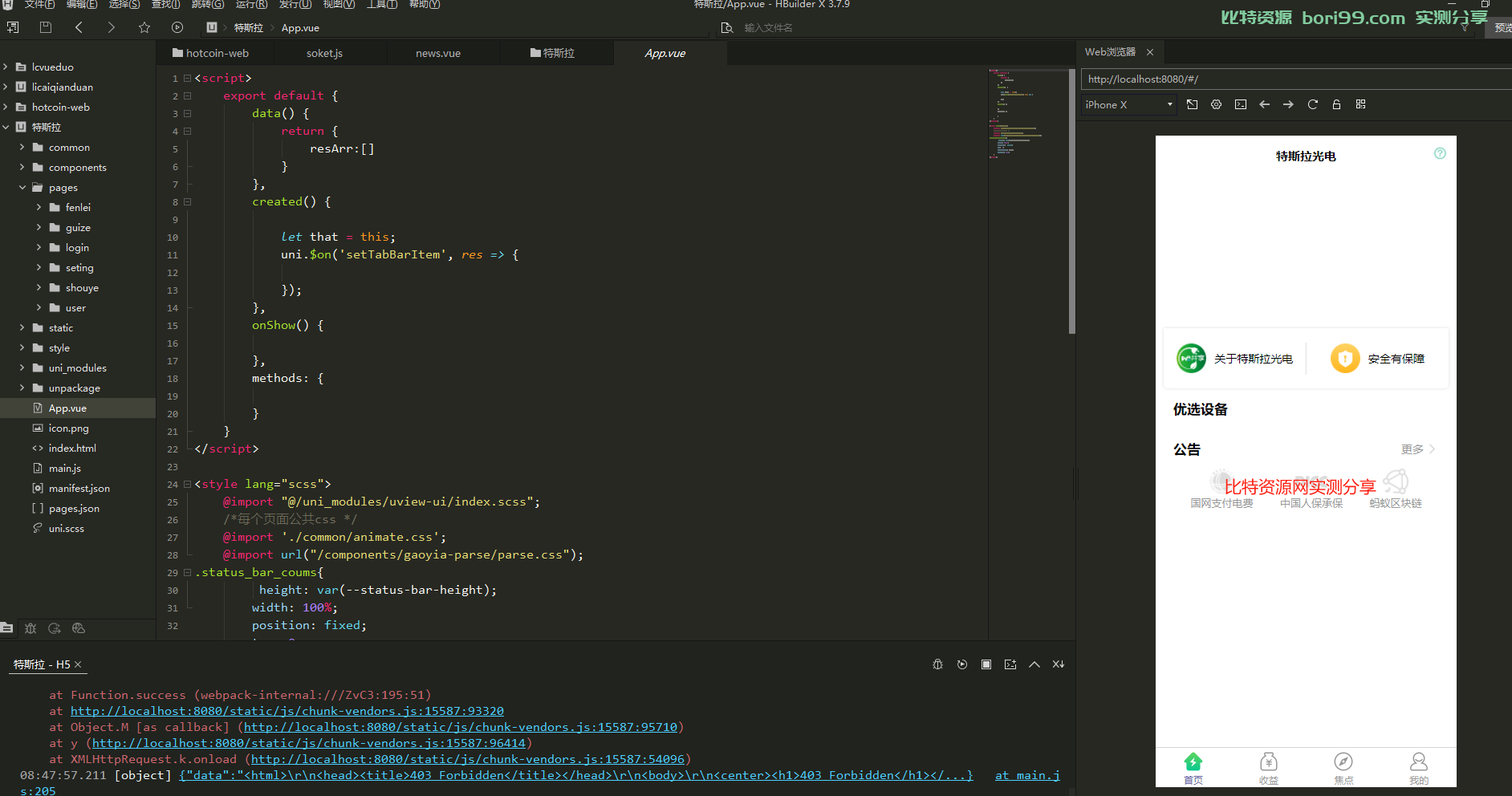Open browser devtools console icon

point(1241,104)
